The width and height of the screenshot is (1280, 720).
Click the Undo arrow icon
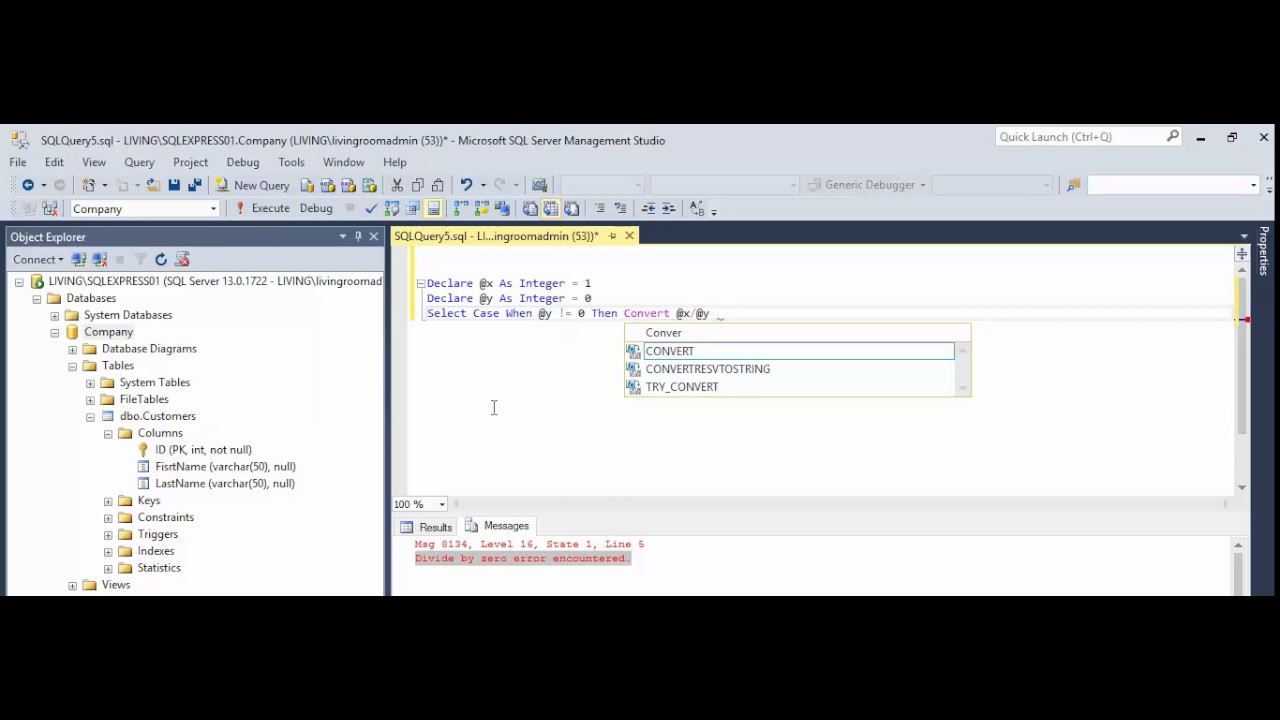point(466,185)
